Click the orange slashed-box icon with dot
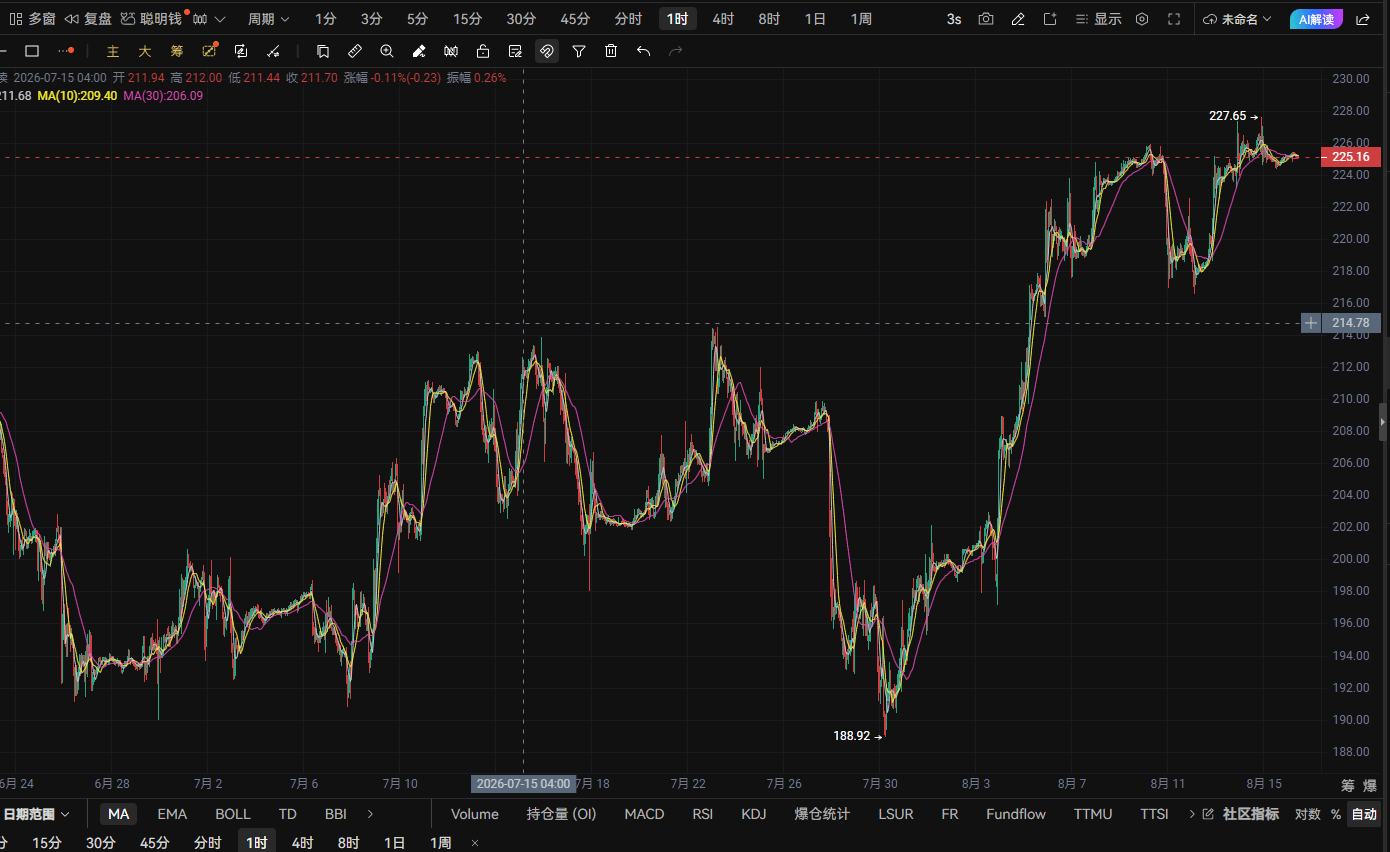 pos(209,50)
